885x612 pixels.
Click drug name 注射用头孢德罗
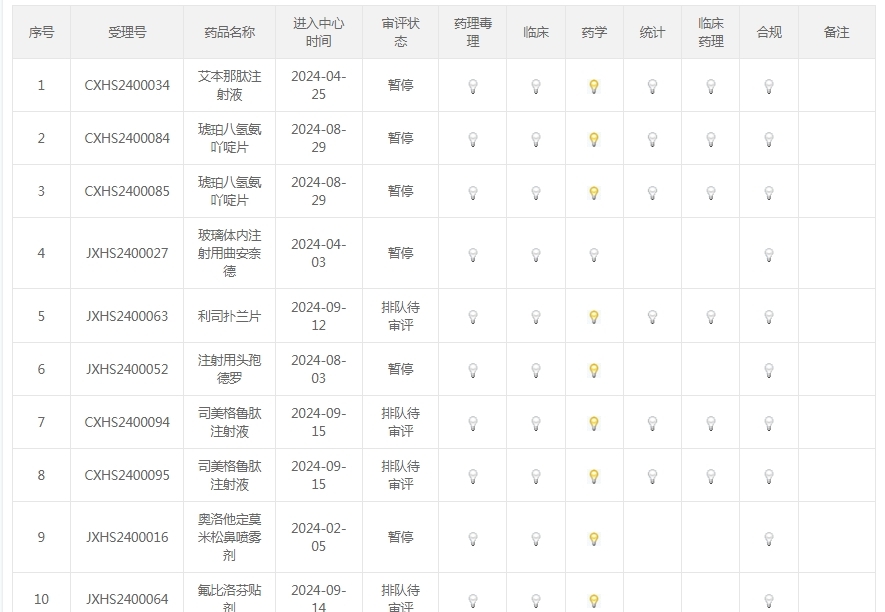229,369
